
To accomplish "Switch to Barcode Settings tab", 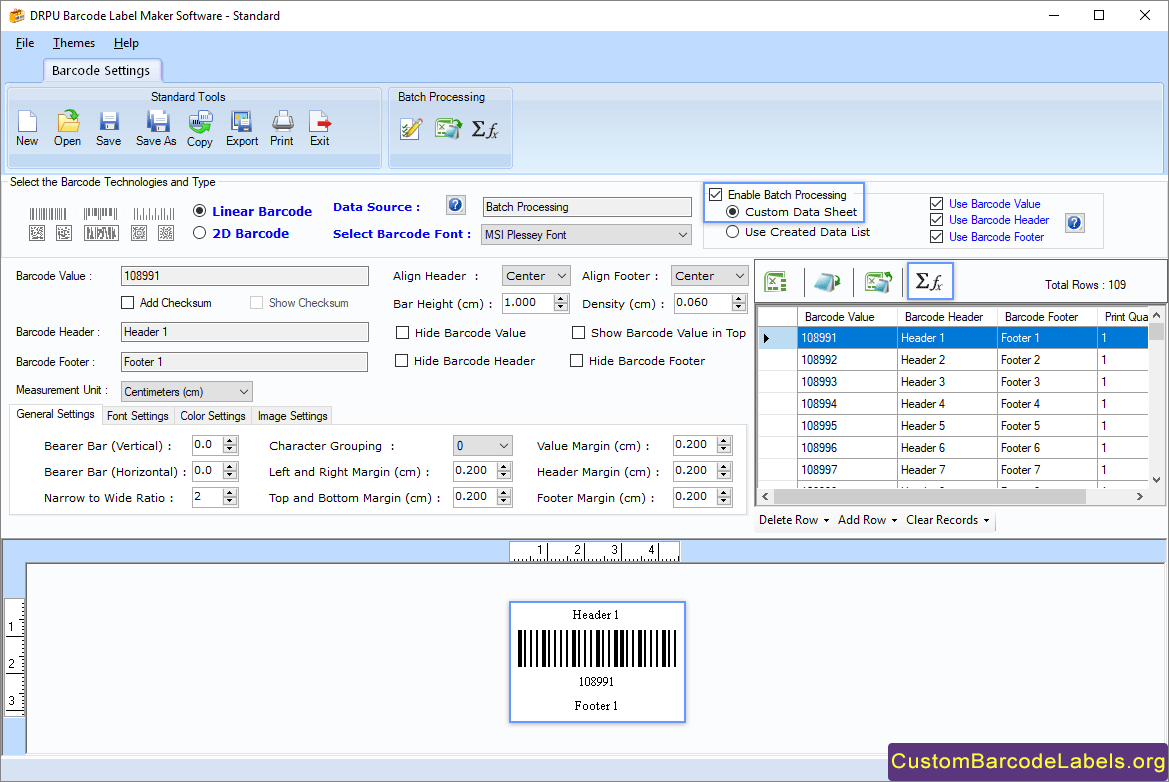I will coord(101,70).
